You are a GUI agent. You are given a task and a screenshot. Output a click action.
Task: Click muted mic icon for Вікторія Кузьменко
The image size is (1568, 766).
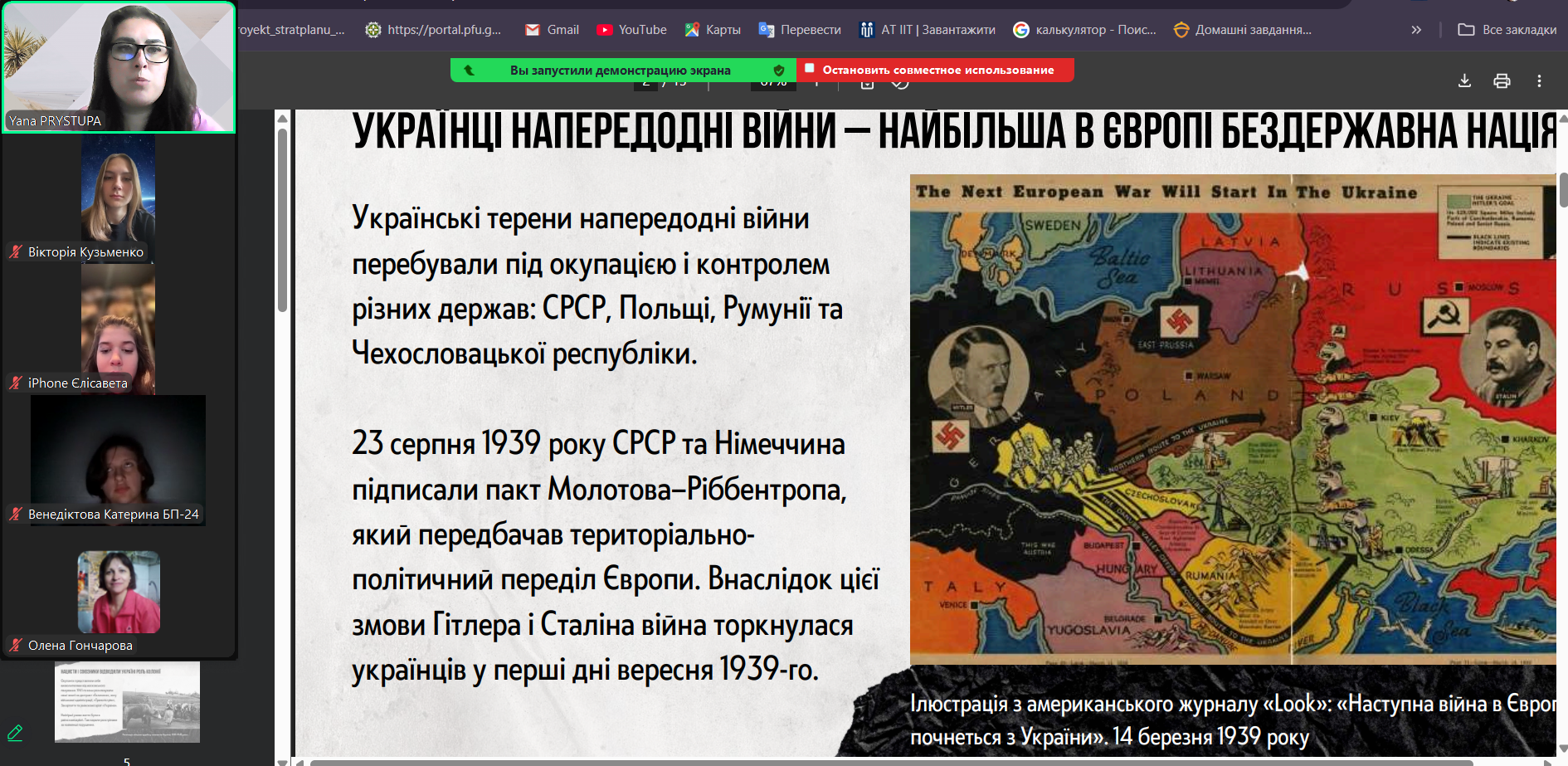click(x=16, y=251)
